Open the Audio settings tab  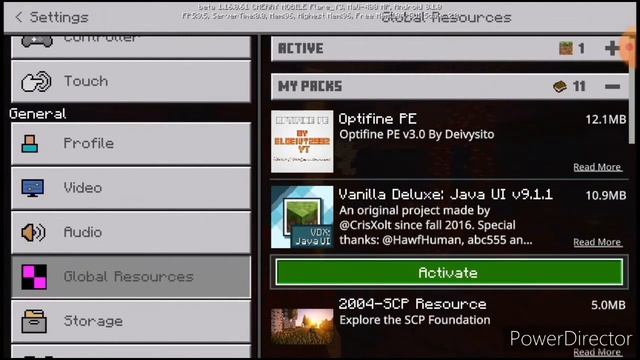click(131, 233)
